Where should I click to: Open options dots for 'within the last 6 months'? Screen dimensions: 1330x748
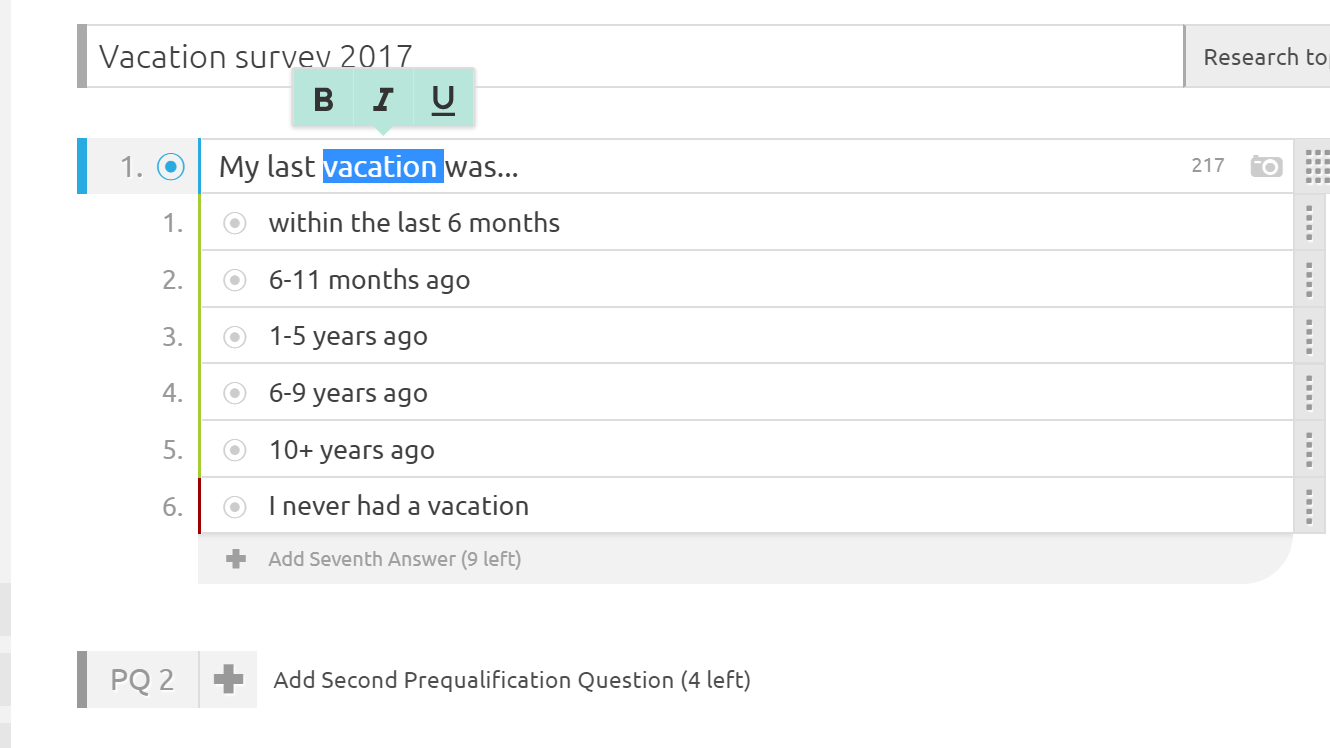1309,223
